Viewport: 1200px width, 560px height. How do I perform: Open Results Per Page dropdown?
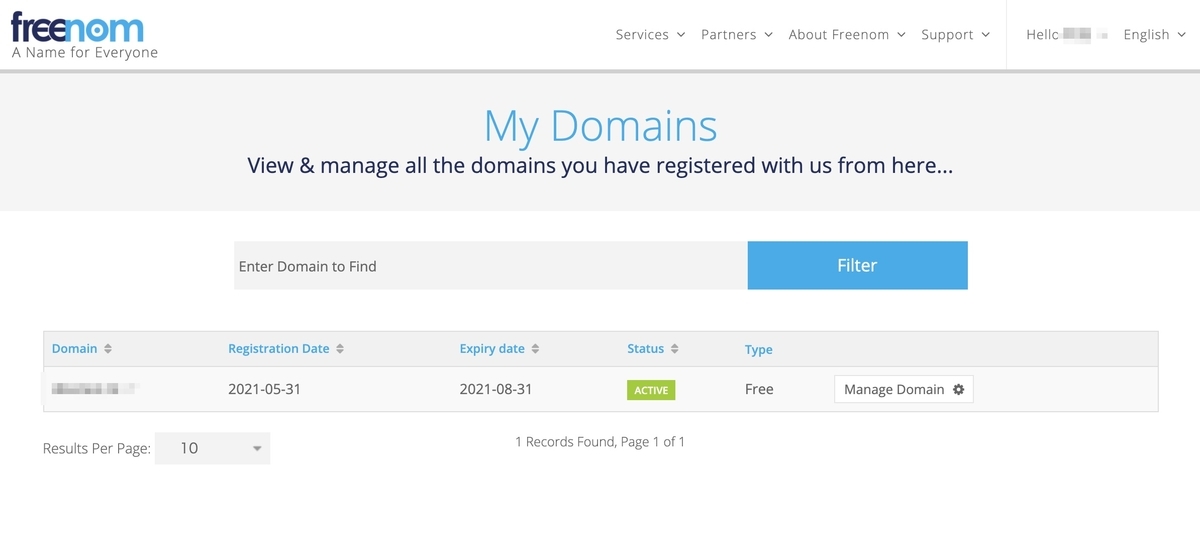point(212,448)
